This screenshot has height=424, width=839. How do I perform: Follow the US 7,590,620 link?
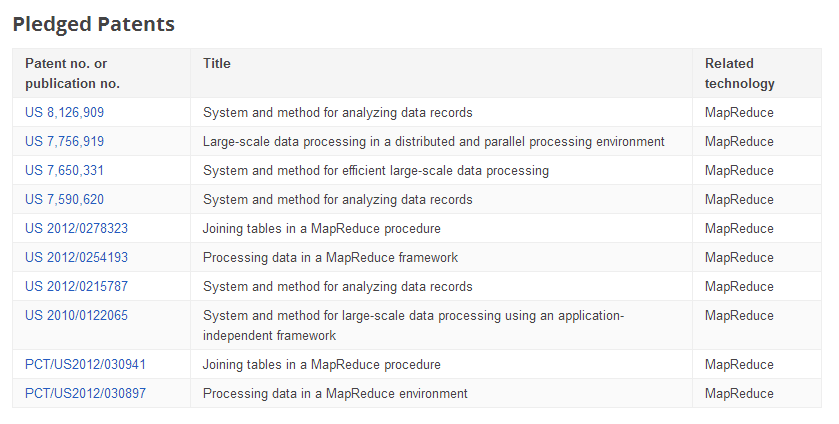[64, 199]
